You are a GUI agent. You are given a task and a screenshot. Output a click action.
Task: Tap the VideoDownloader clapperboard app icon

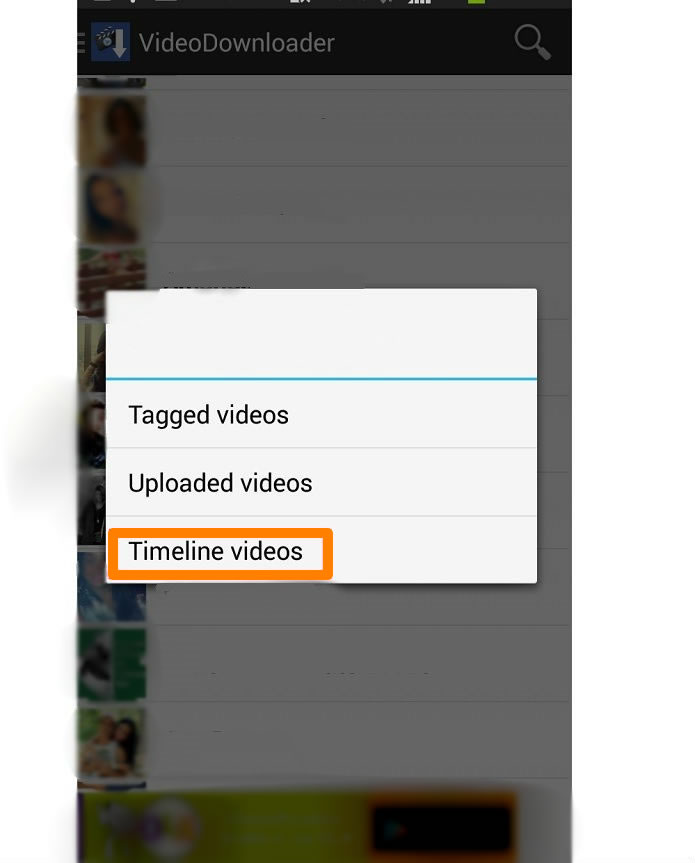(111, 42)
